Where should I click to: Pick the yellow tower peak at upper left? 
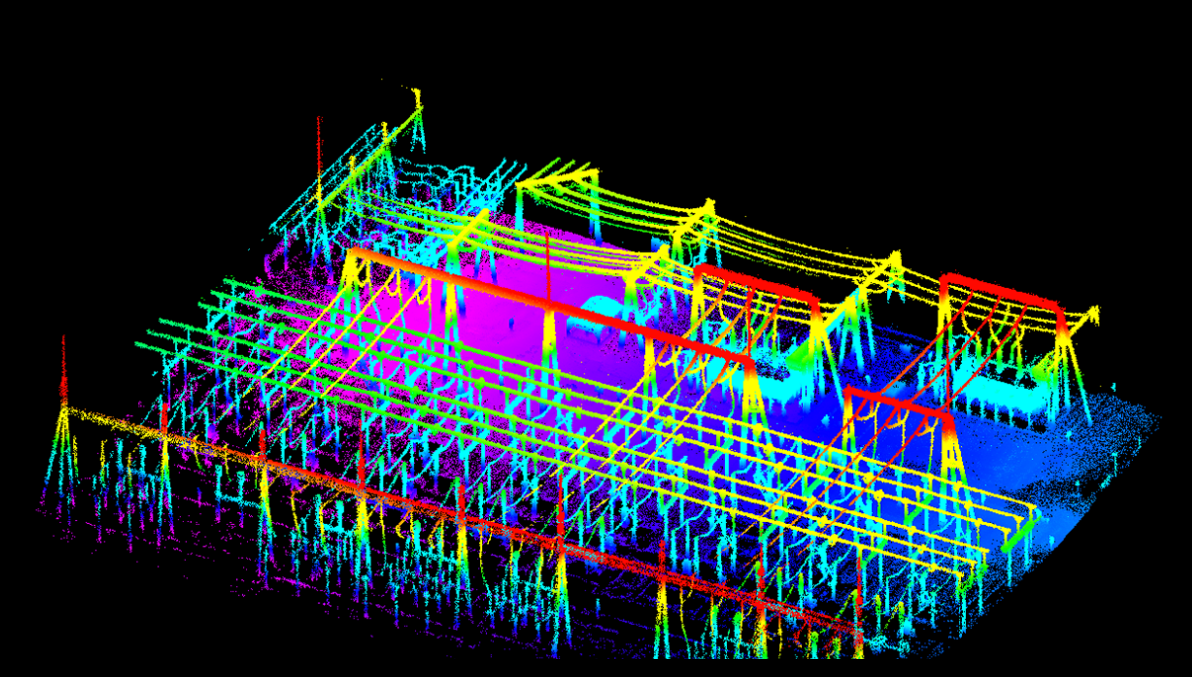point(417,100)
